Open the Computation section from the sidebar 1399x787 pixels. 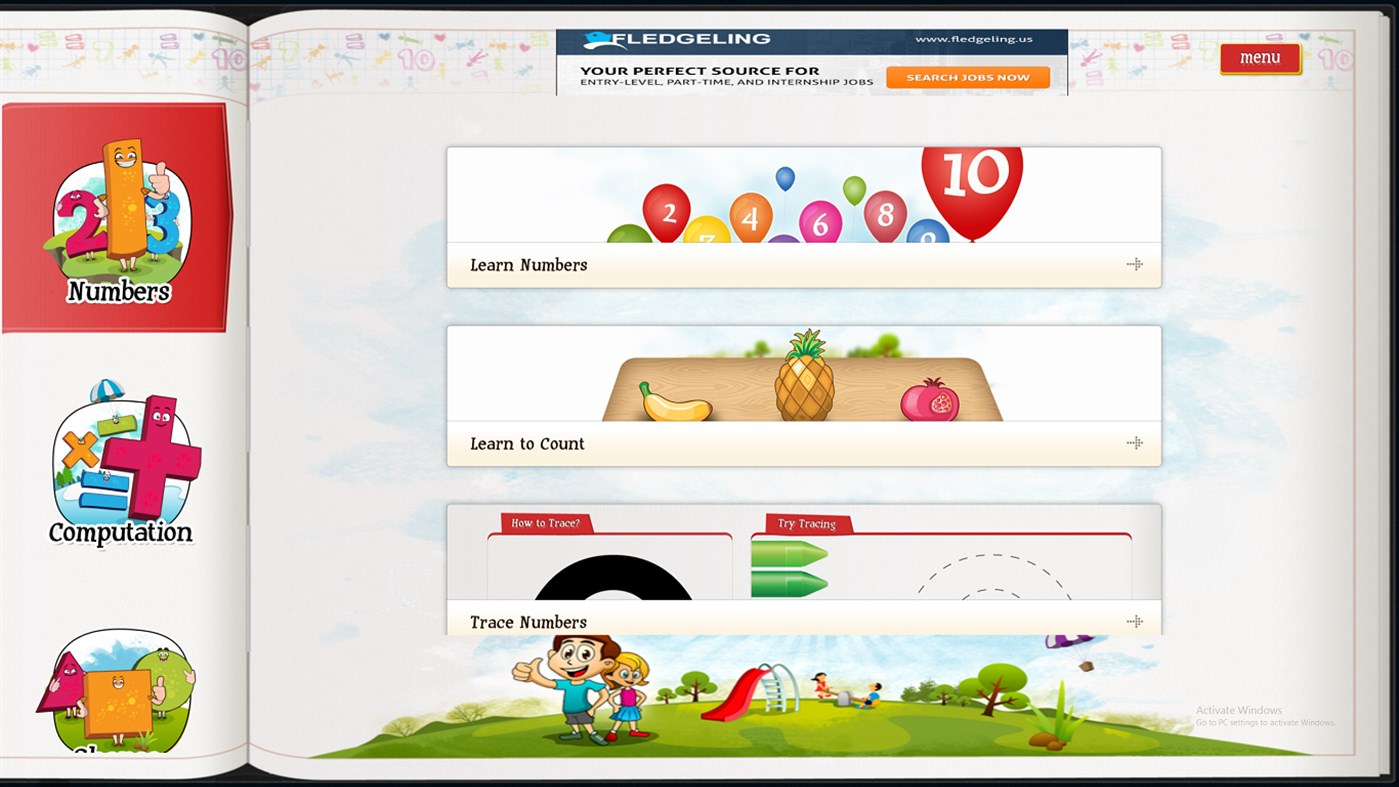pyautogui.click(x=120, y=465)
